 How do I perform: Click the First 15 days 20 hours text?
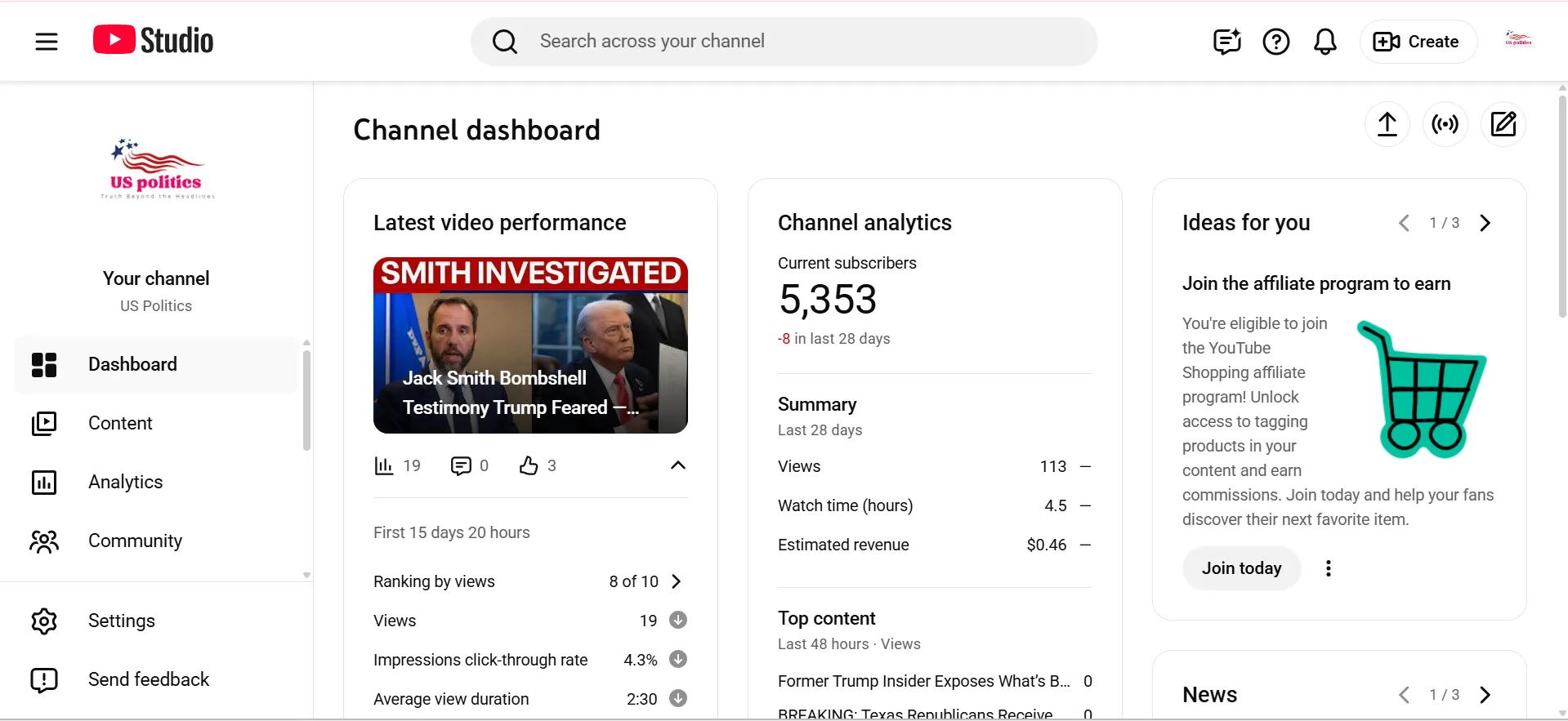452,532
